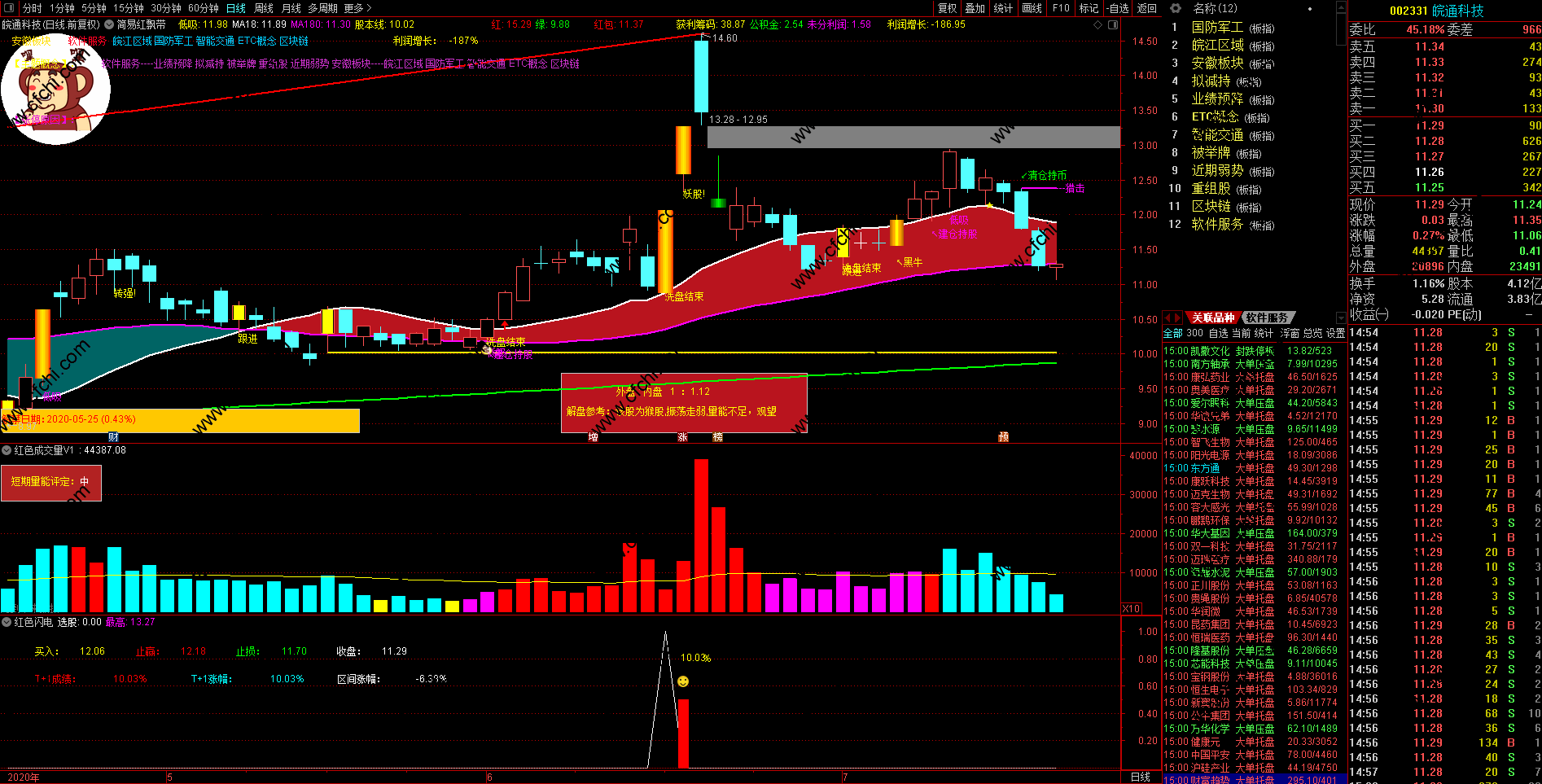Click the 榜 marker at chart bottom
This screenshot has height=784, width=1542.
coord(717,437)
